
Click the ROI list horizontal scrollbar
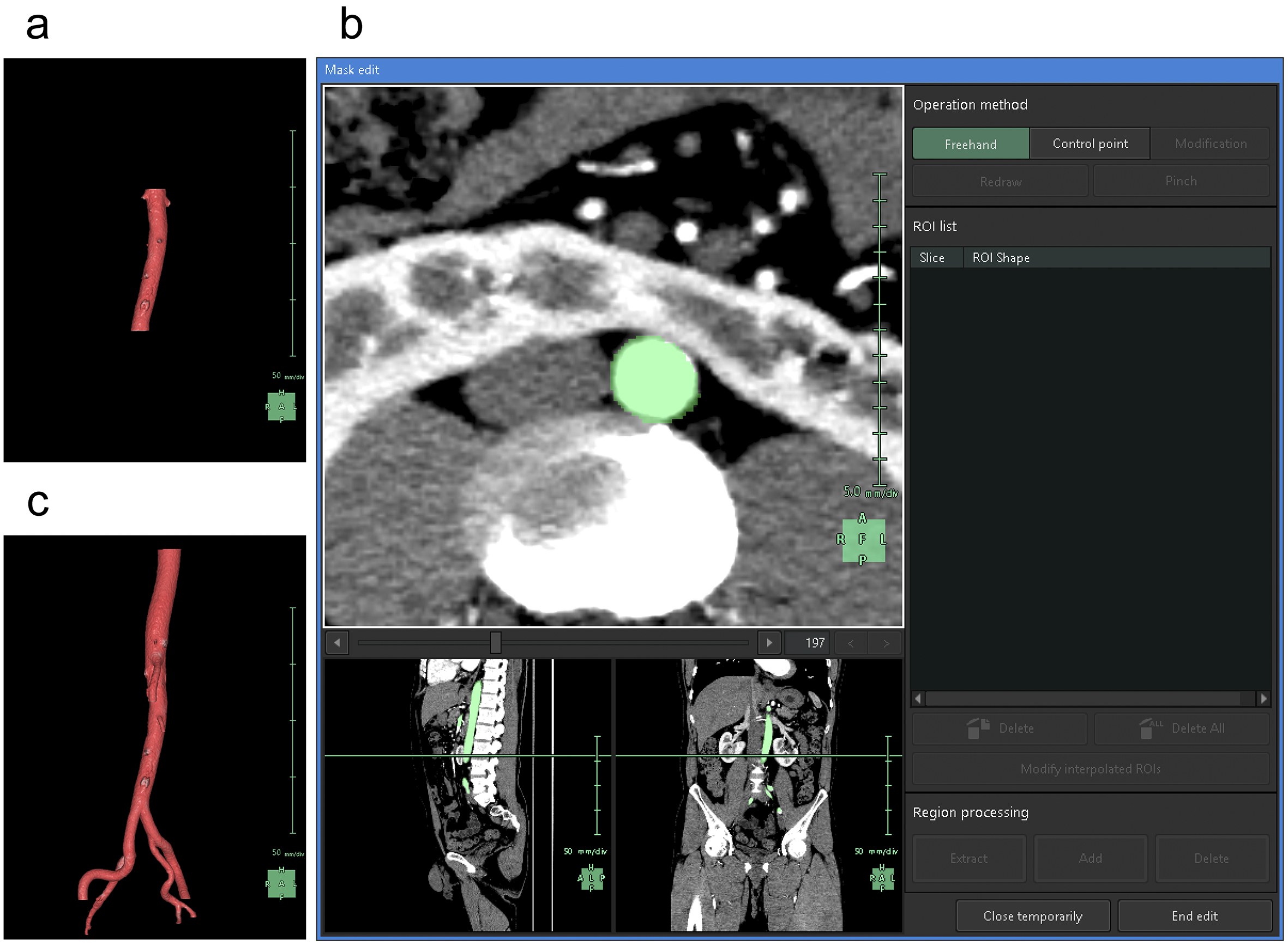[1082, 698]
